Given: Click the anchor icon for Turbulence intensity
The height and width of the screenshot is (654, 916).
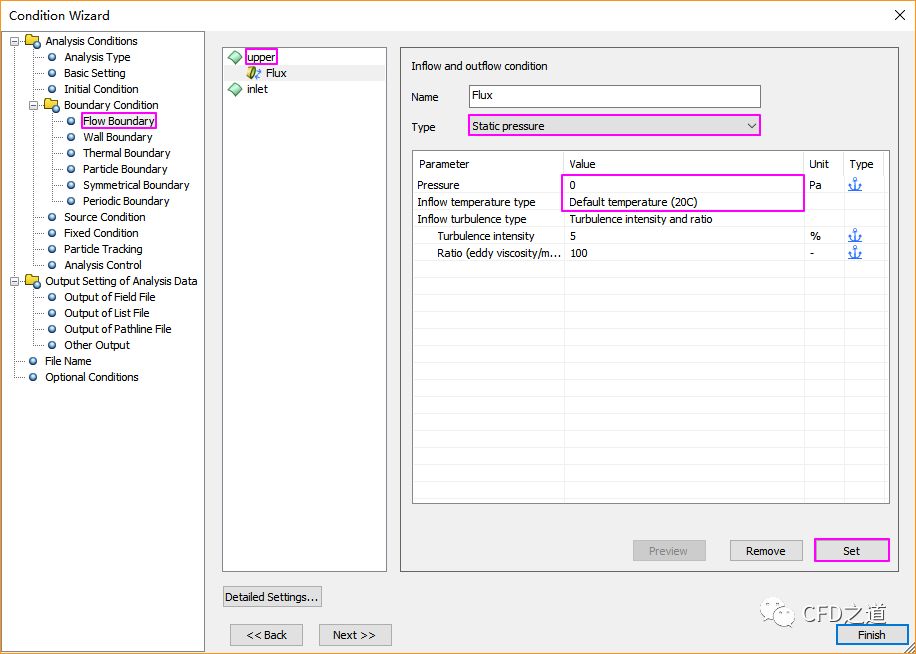Looking at the screenshot, I should tap(854, 236).
